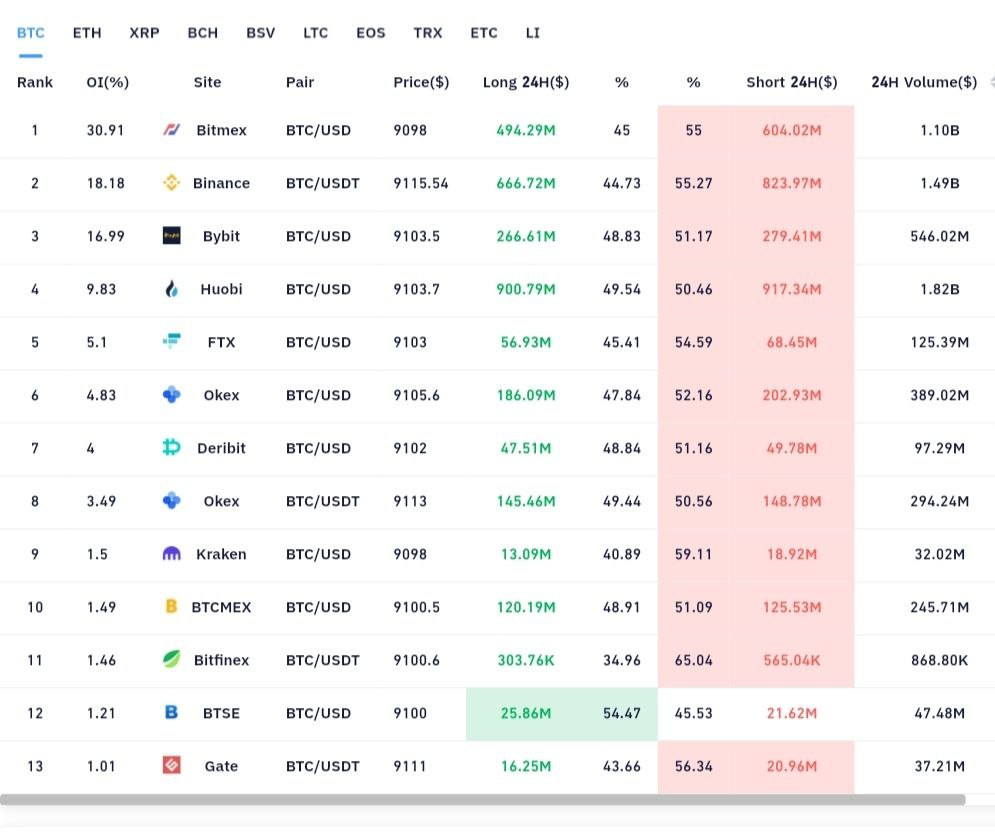Viewport: 995px width, 833px height.
Task: Click Gate pair BTC/USDT
Action: tap(322, 766)
